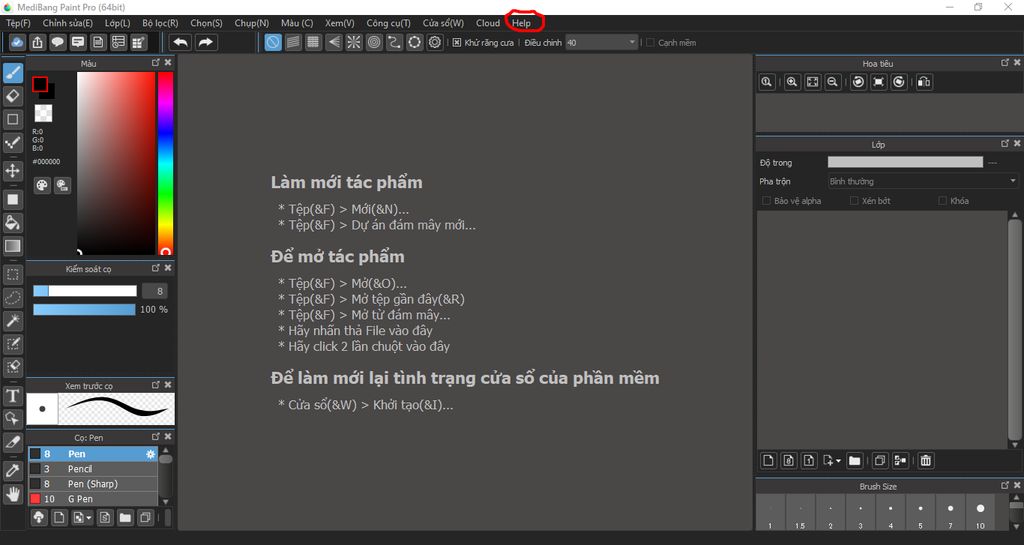Image resolution: width=1024 pixels, height=545 pixels.
Task: Select the Move tool
Action: tap(13, 171)
